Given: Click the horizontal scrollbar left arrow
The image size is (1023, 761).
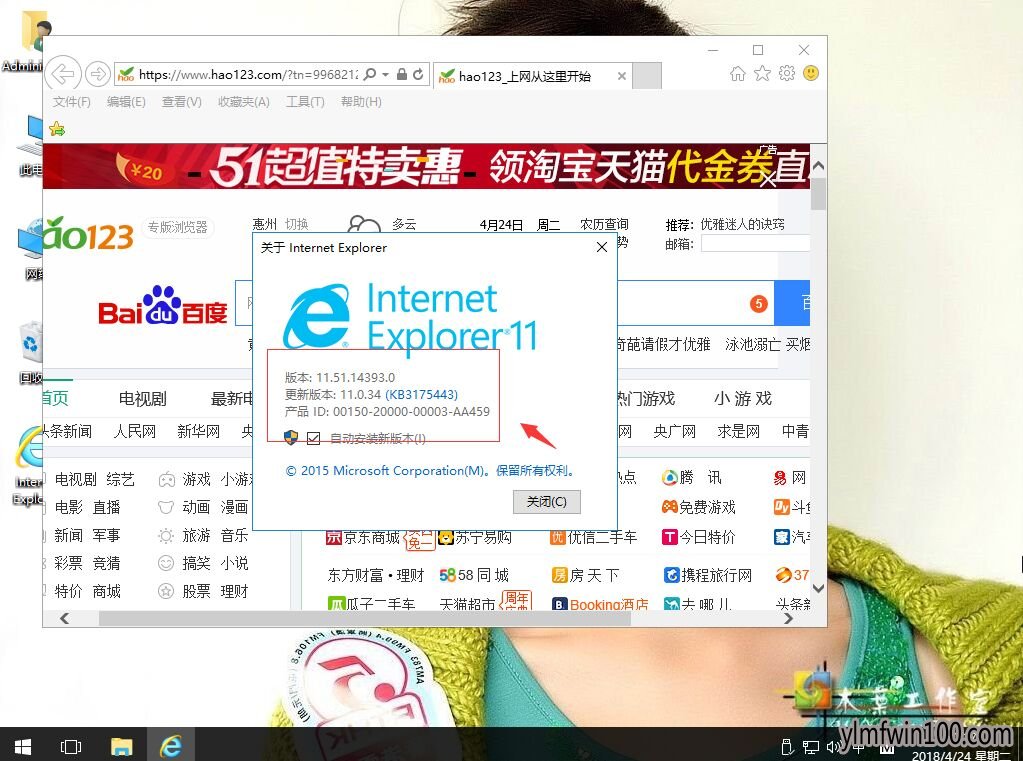Looking at the screenshot, I should point(64,618).
